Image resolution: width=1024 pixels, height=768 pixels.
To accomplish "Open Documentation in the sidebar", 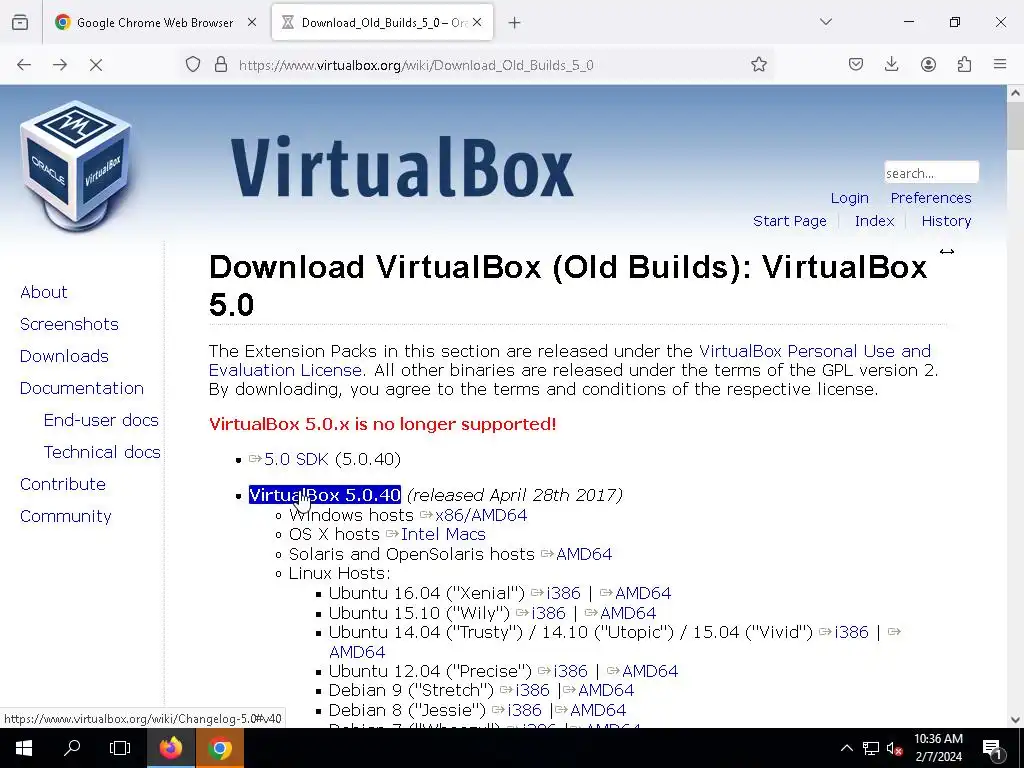I will 82,388.
